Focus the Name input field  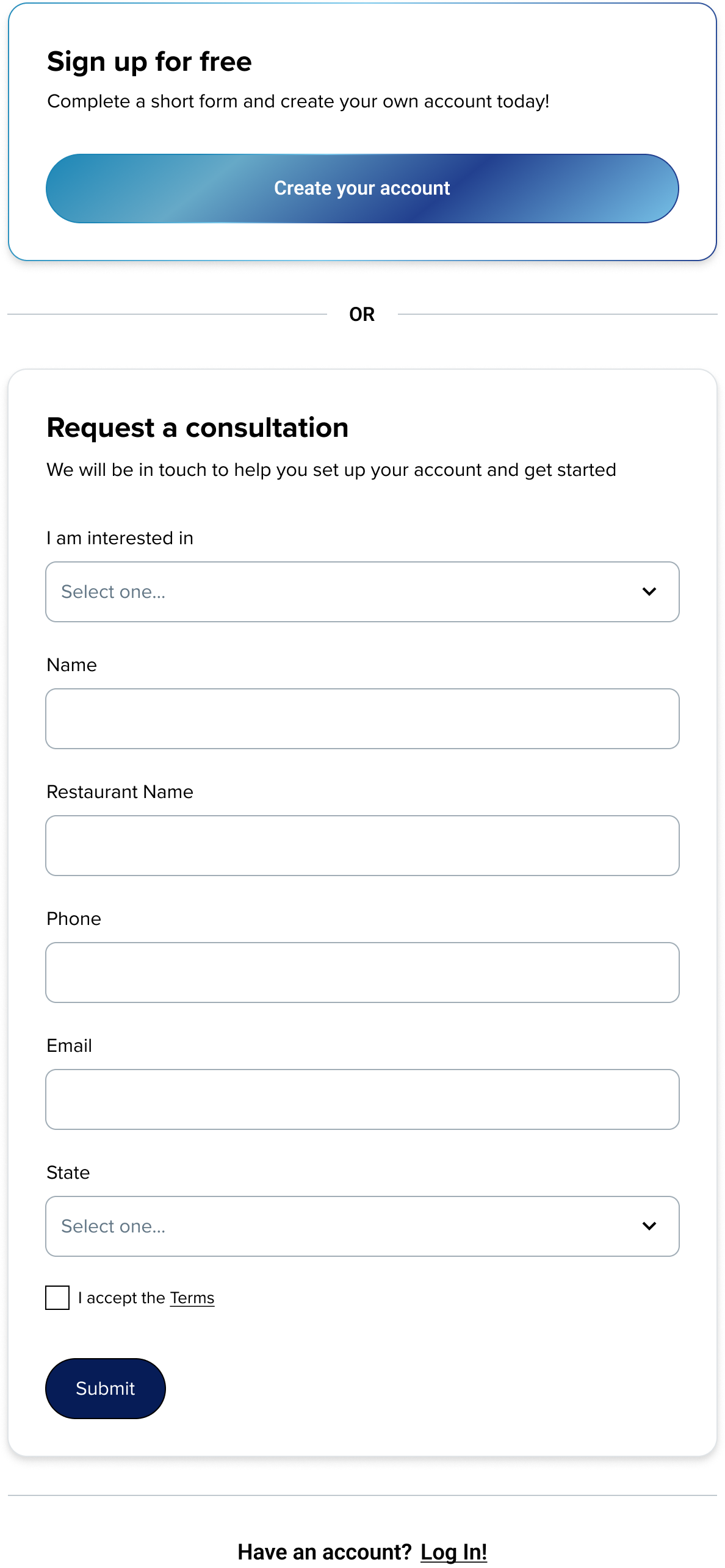(x=362, y=719)
